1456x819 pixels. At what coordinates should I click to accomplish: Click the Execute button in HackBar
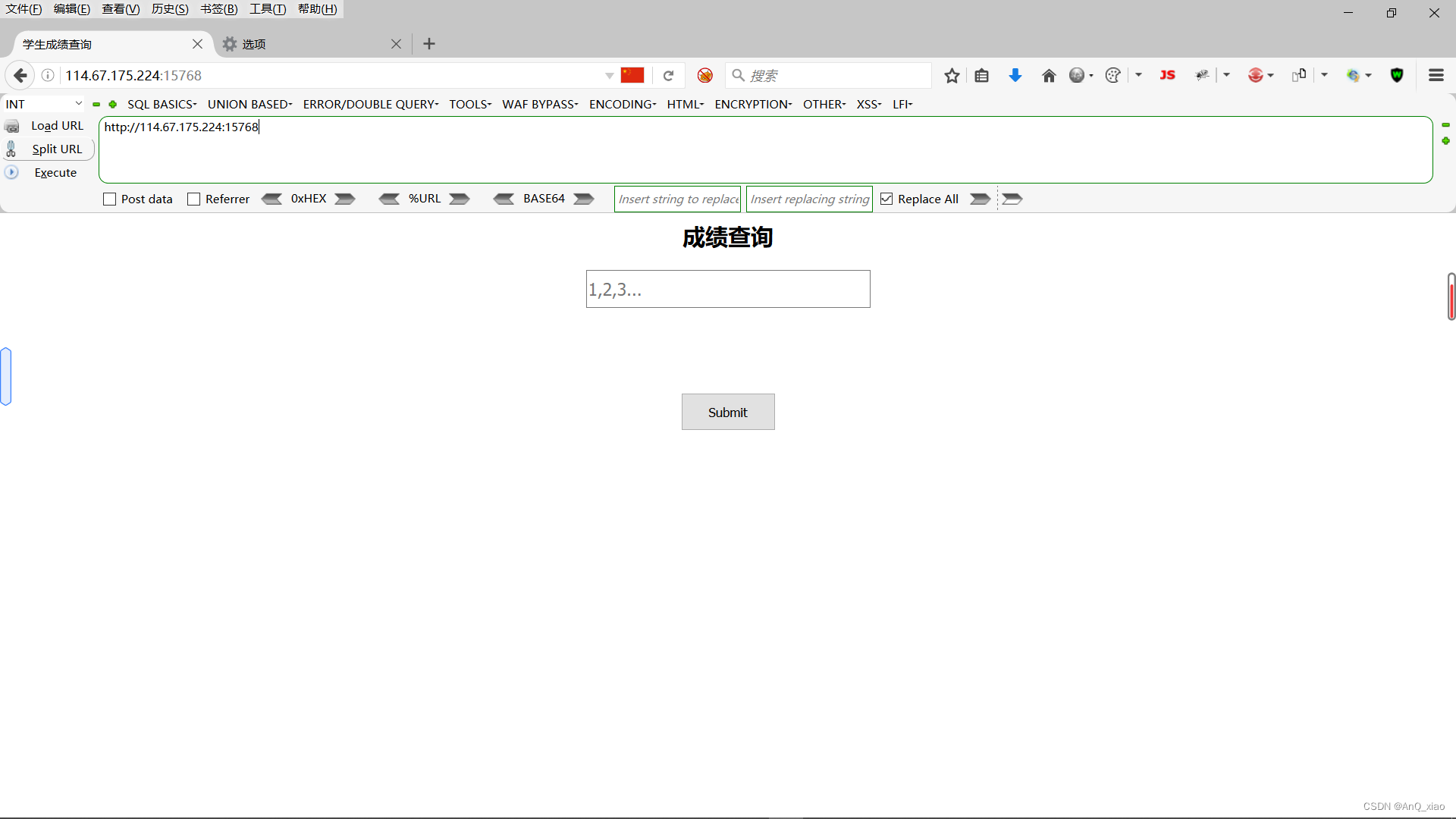click(x=55, y=172)
